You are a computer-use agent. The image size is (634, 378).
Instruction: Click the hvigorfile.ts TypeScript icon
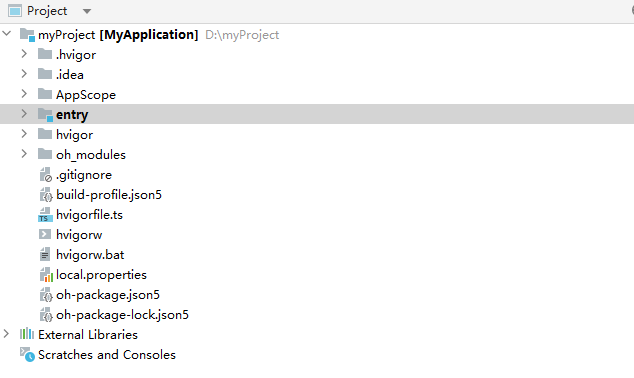[45, 215]
